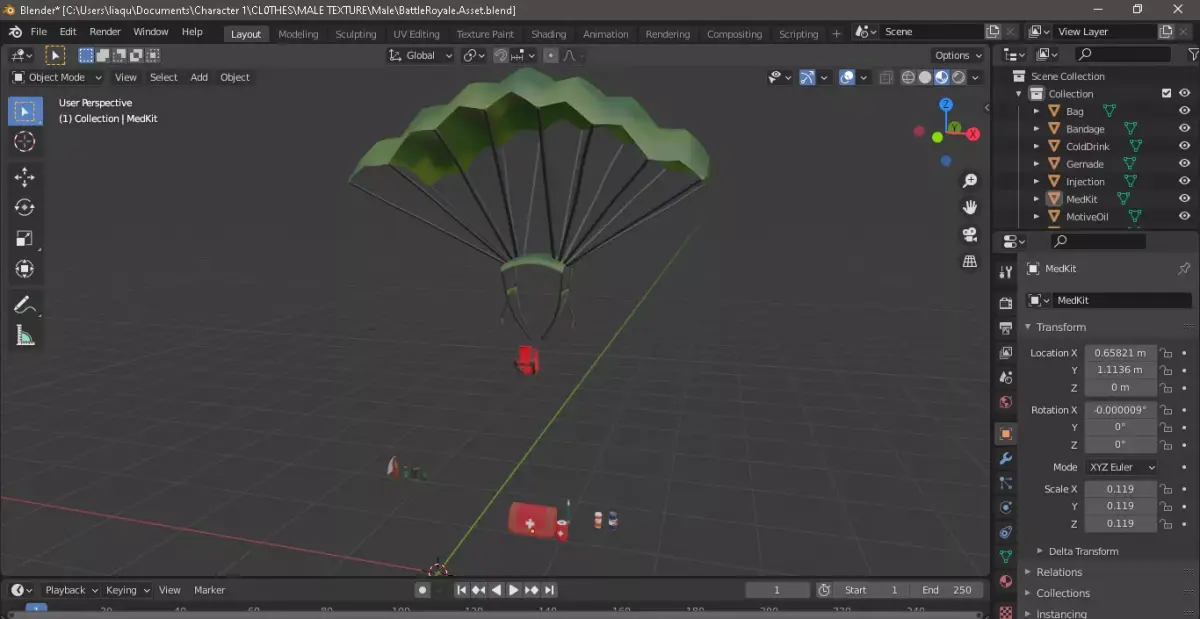Collapse the Collection tree in outliner

pos(1020,94)
